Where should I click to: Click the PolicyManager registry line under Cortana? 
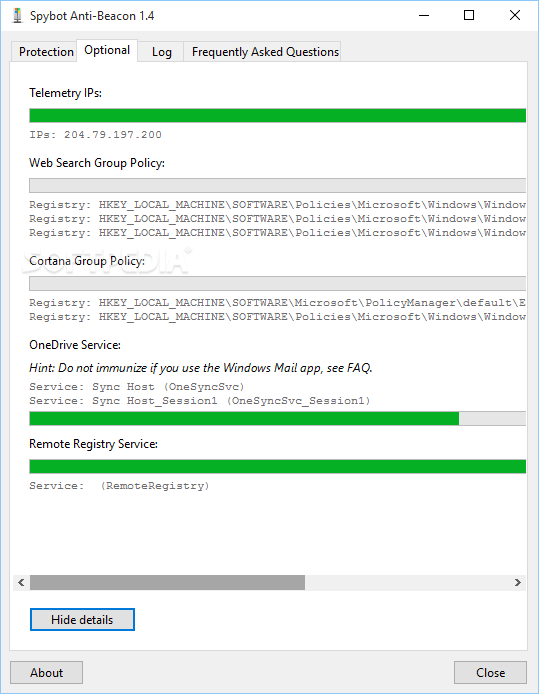(x=277, y=303)
